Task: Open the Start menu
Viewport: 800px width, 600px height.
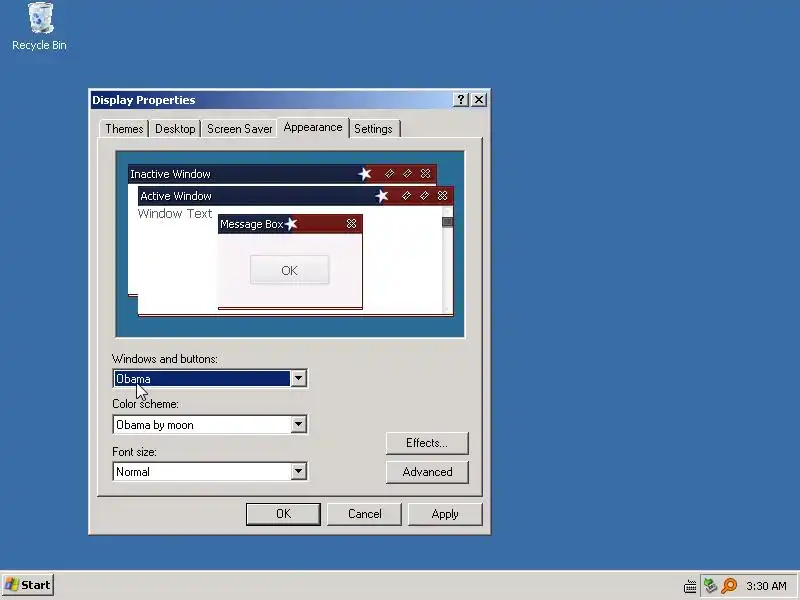Action: click(28, 585)
